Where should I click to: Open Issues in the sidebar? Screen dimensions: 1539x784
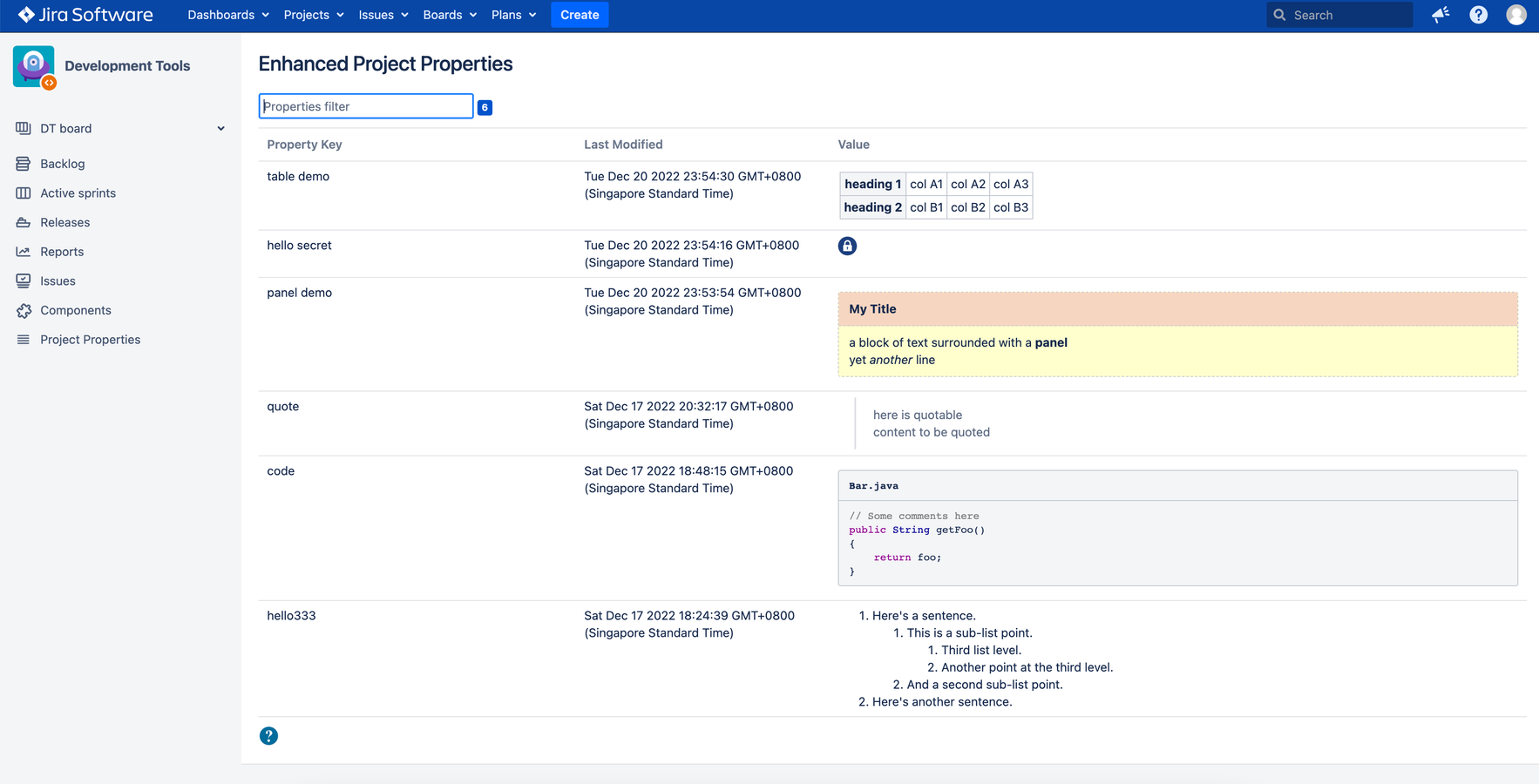click(58, 280)
